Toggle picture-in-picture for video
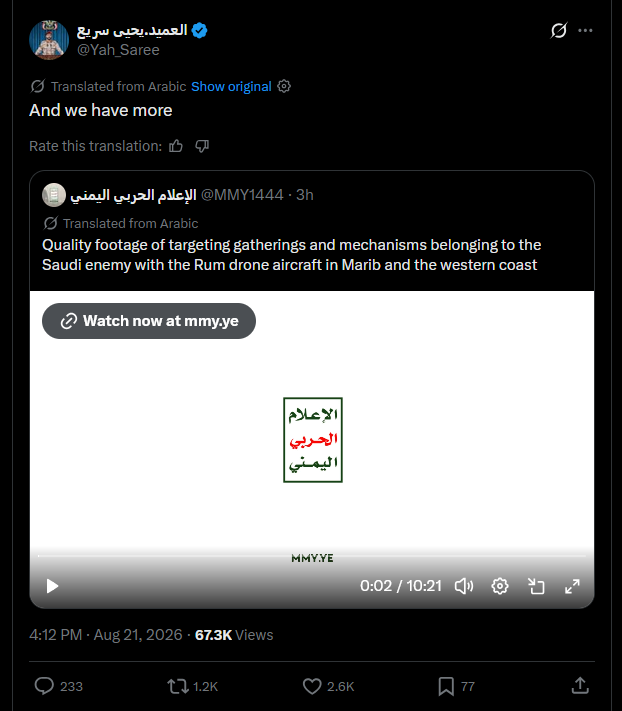The height and width of the screenshot is (711, 622). point(536,586)
